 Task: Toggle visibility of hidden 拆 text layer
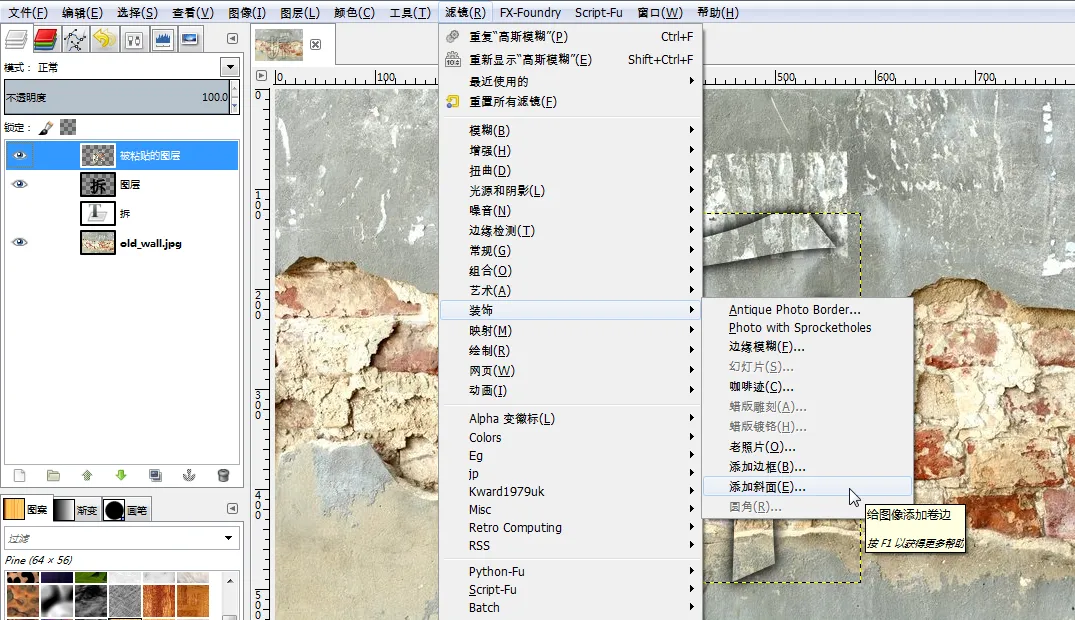tap(20, 213)
